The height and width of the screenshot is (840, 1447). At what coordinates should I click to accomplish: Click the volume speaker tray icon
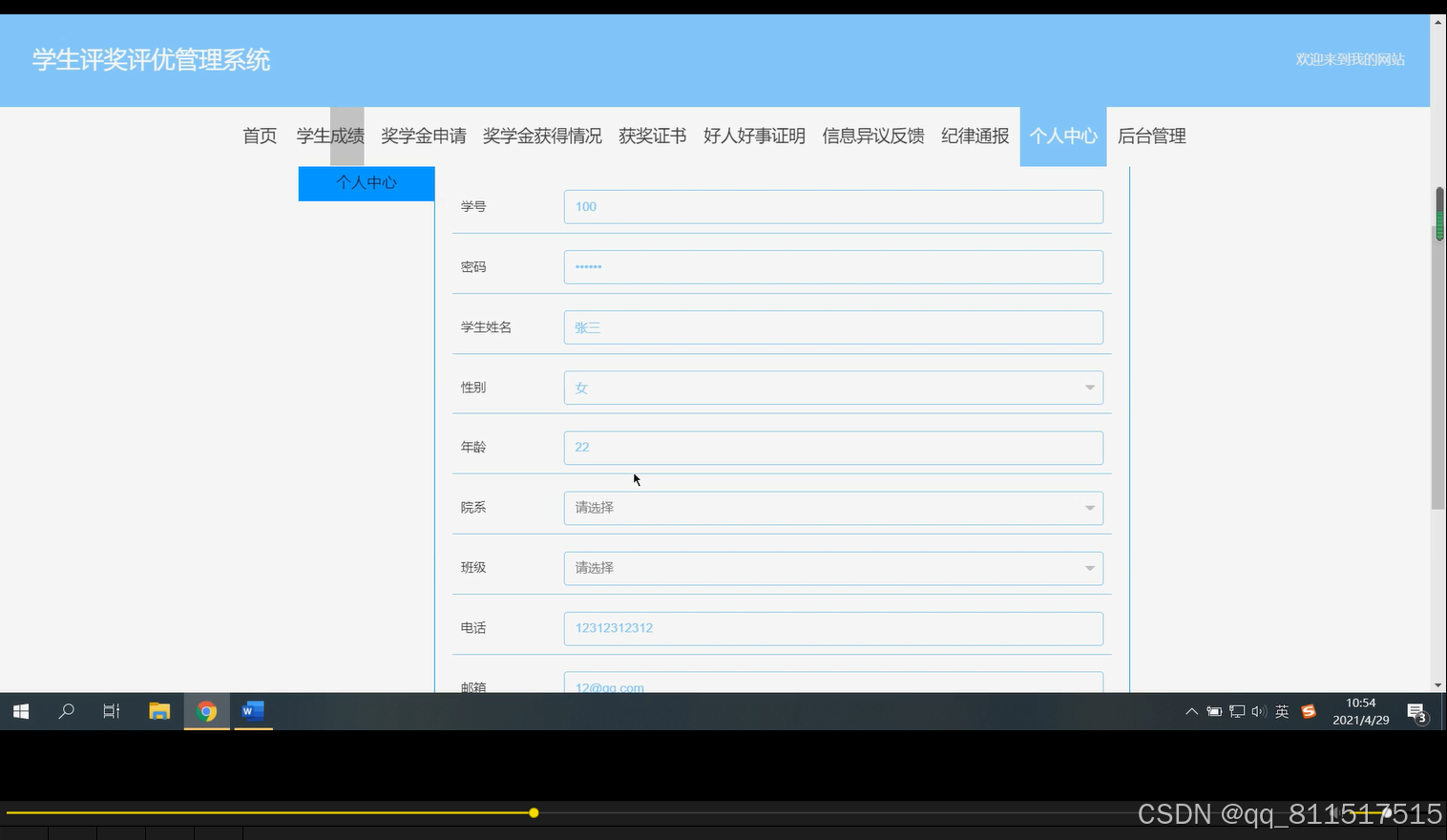point(1259,711)
